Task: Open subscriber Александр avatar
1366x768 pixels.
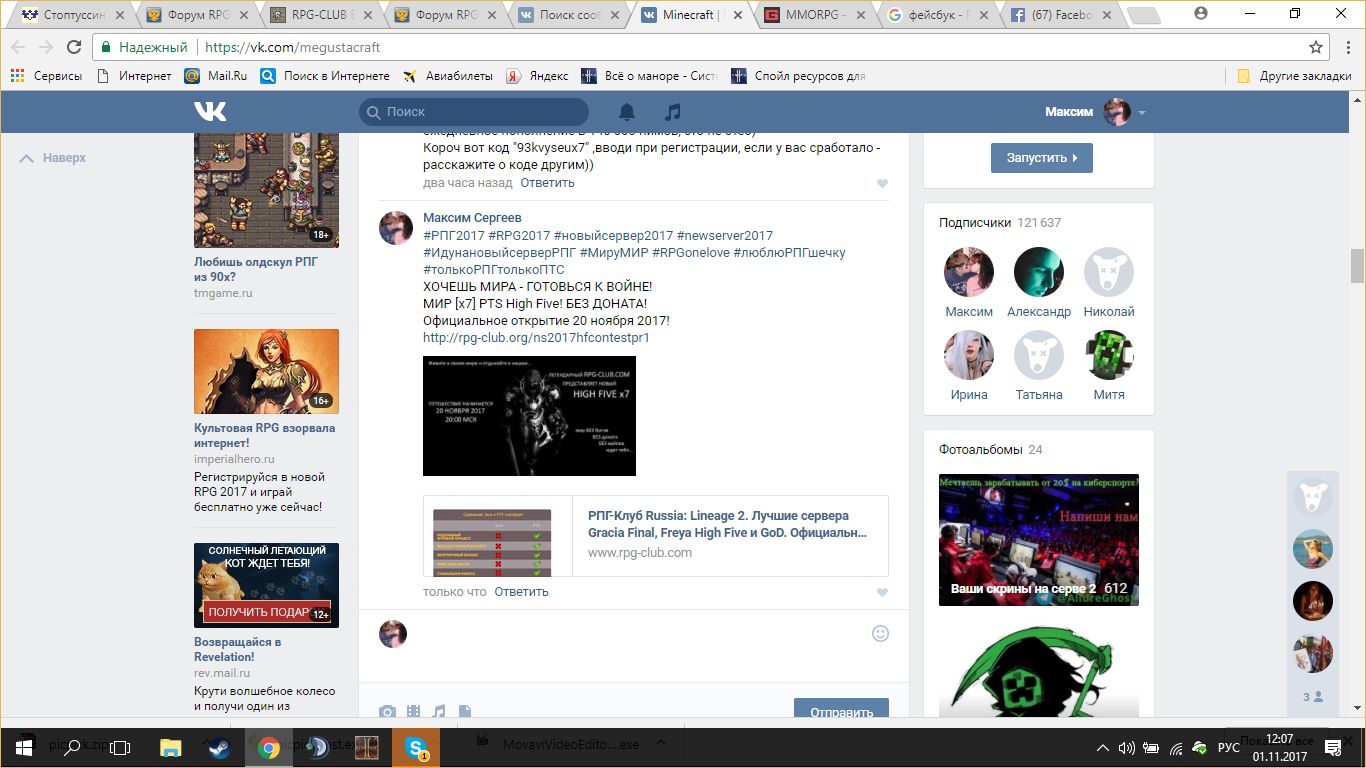Action: (x=1039, y=272)
